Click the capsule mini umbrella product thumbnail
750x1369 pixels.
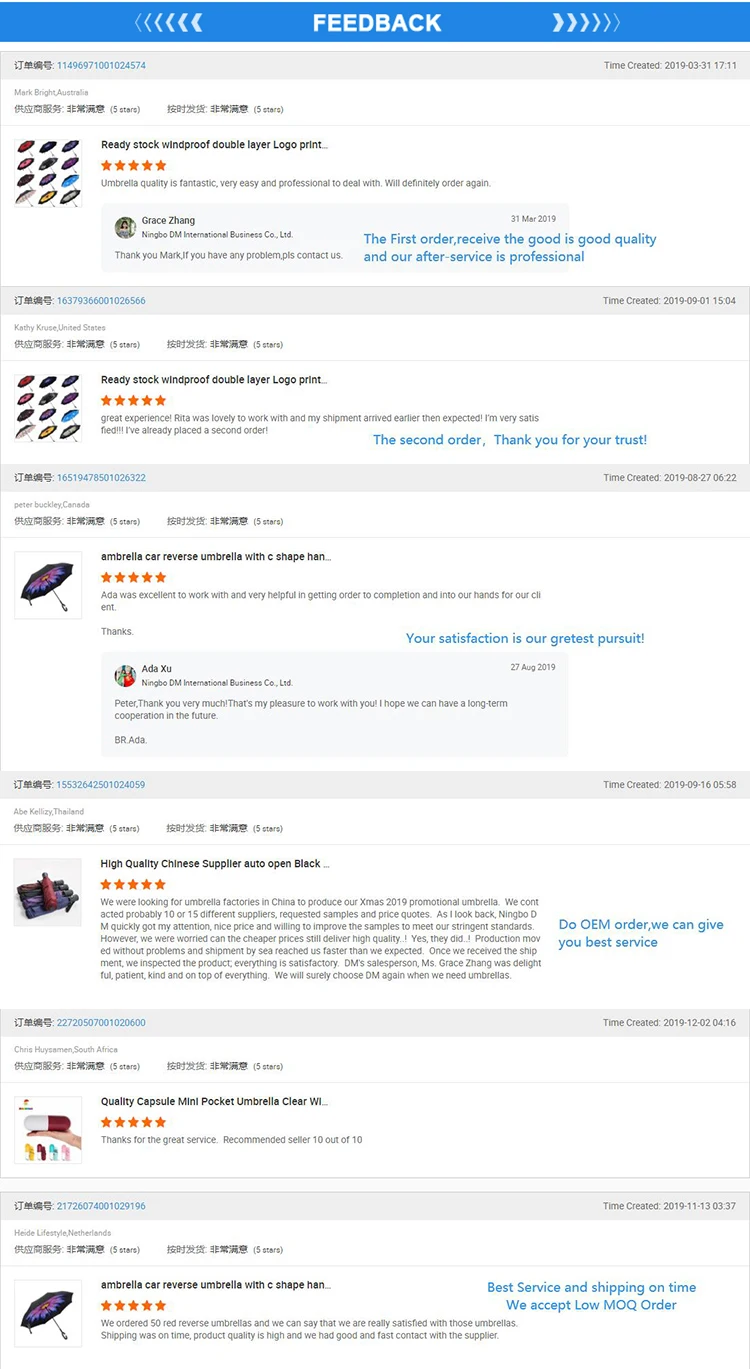tap(48, 1130)
